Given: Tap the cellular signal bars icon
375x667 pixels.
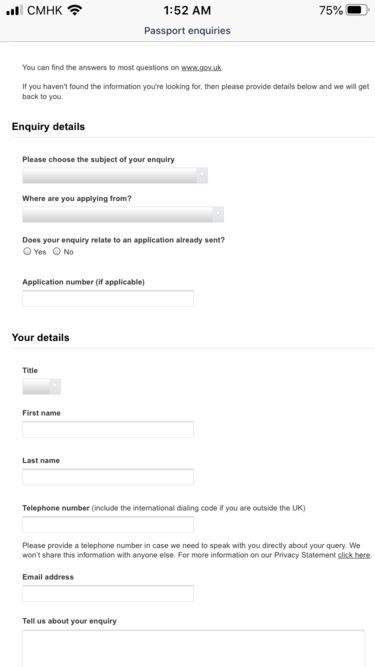Looking at the screenshot, I should [x=14, y=10].
